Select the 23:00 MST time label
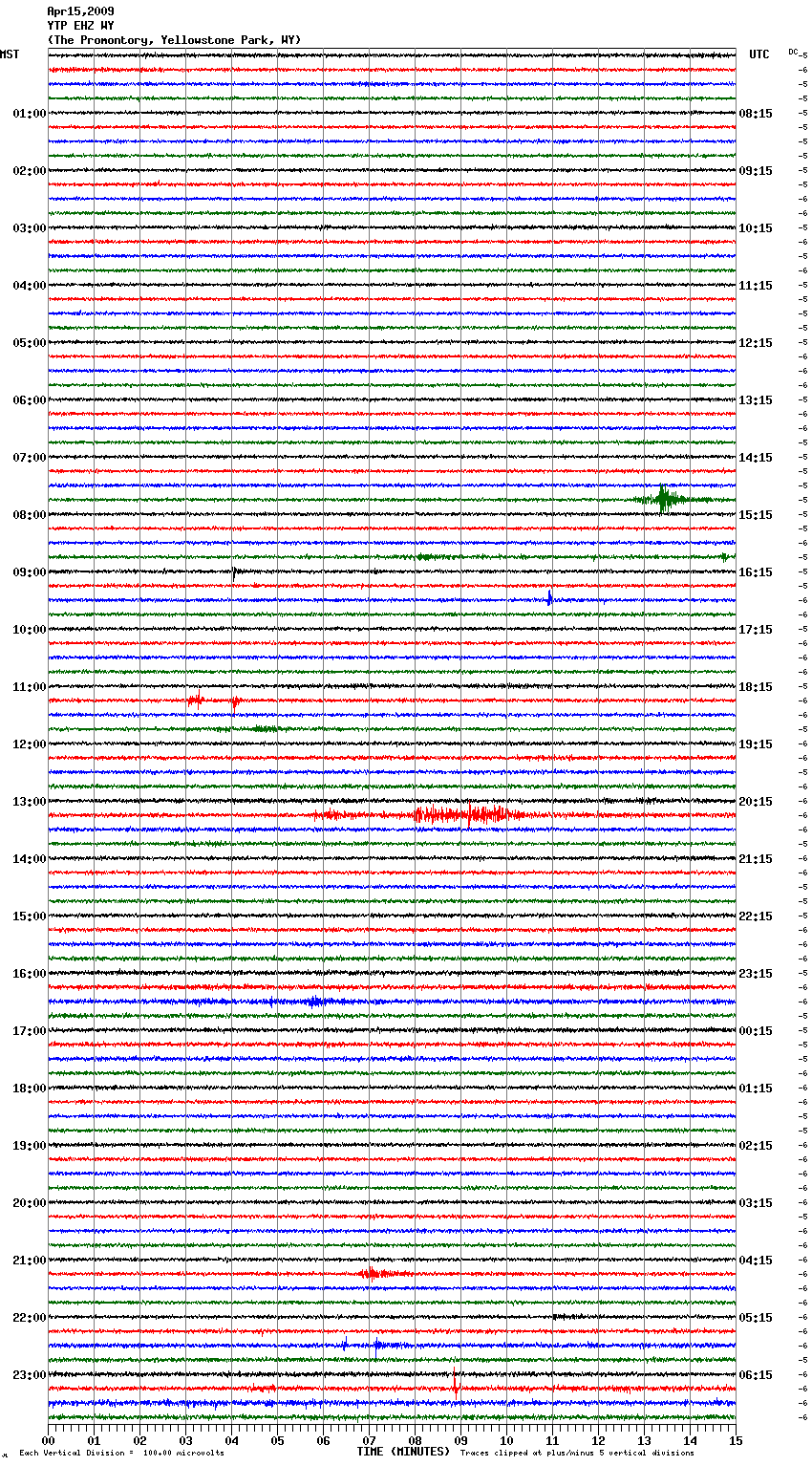The image size is (812, 1466). [30, 1375]
